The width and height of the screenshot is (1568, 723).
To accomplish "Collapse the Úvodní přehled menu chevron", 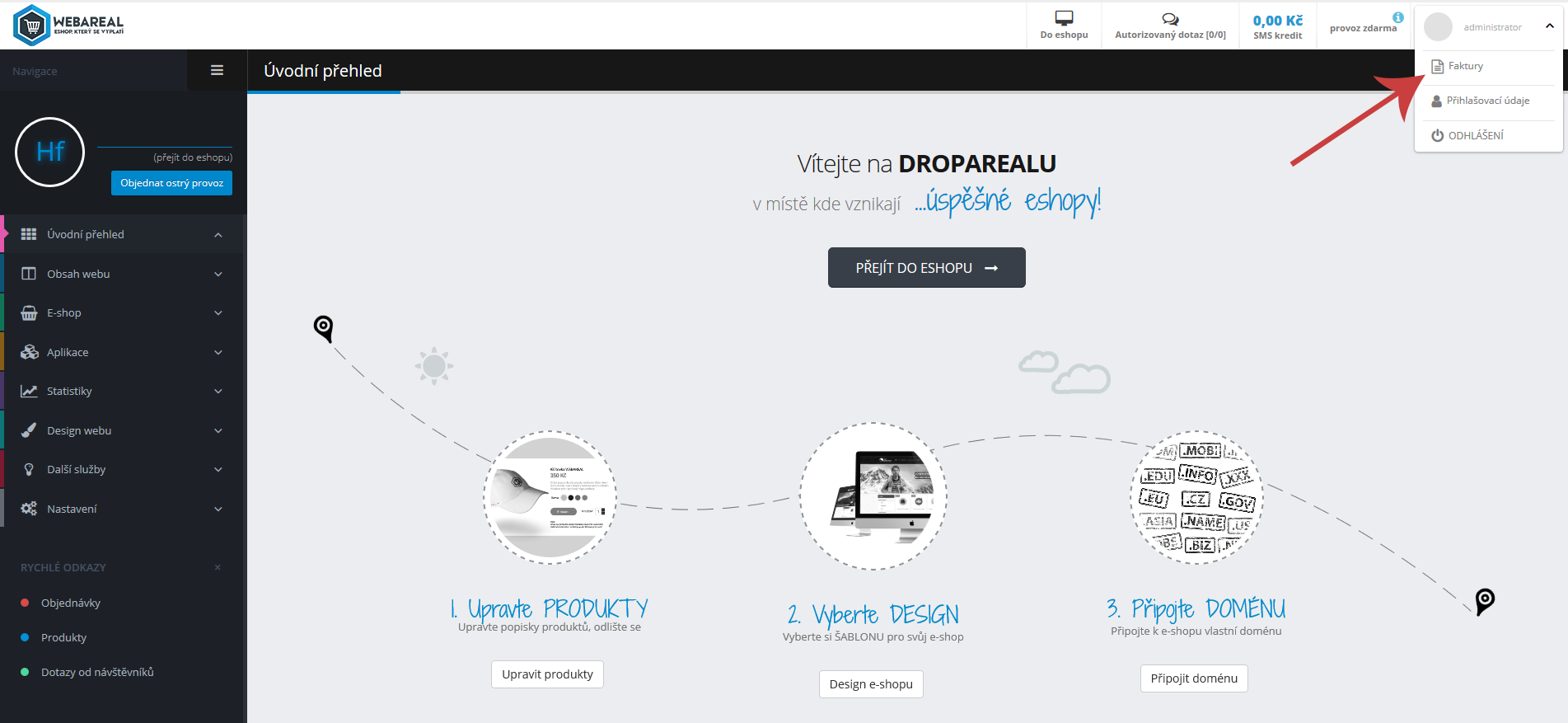I will (x=218, y=235).
